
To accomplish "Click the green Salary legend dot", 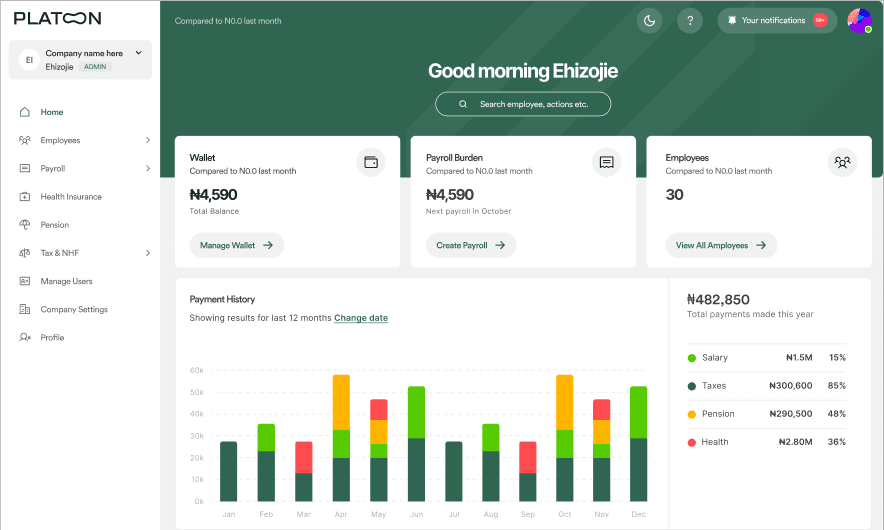I will pos(692,358).
